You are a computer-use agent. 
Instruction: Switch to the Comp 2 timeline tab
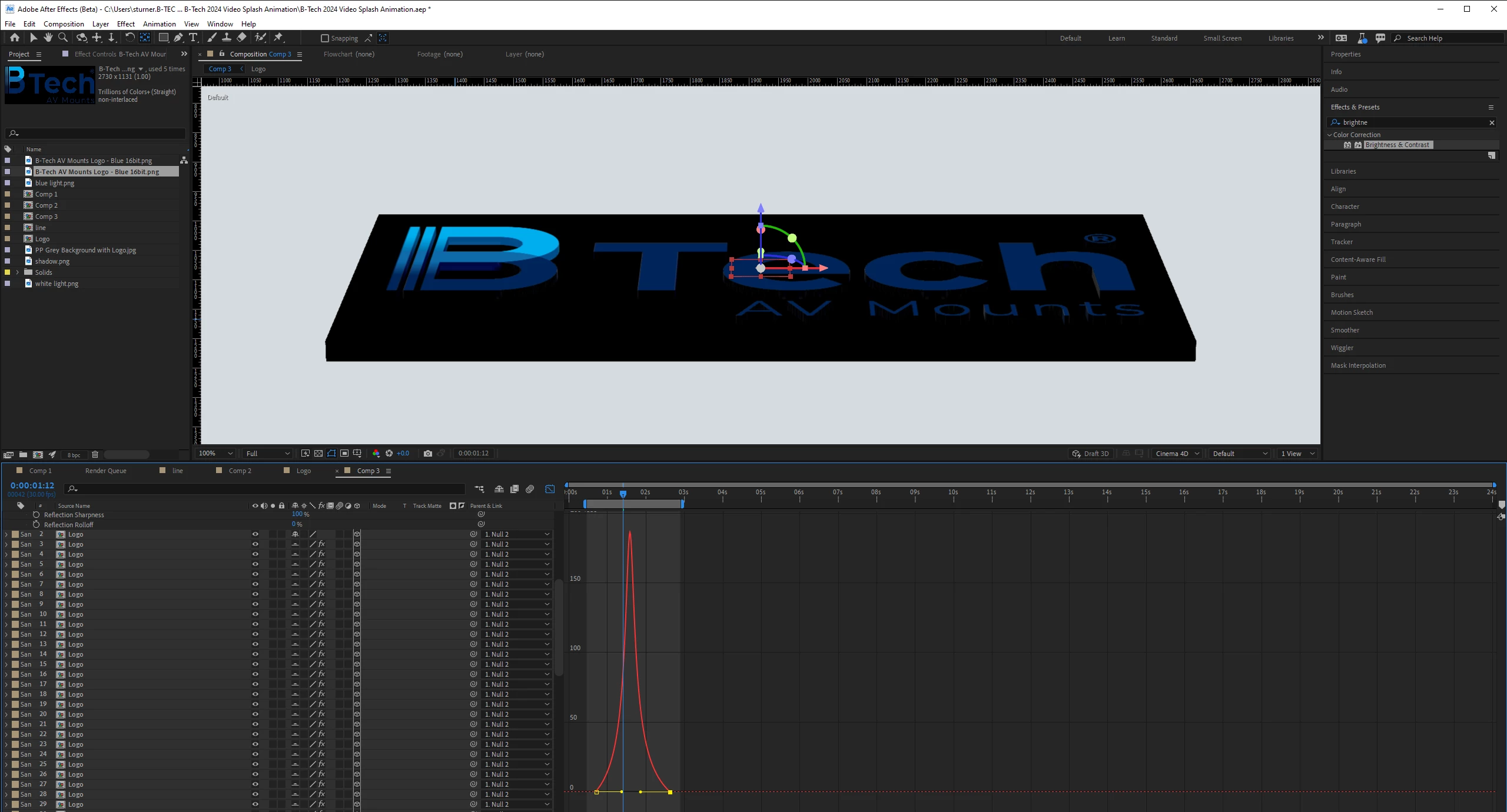pyautogui.click(x=240, y=471)
